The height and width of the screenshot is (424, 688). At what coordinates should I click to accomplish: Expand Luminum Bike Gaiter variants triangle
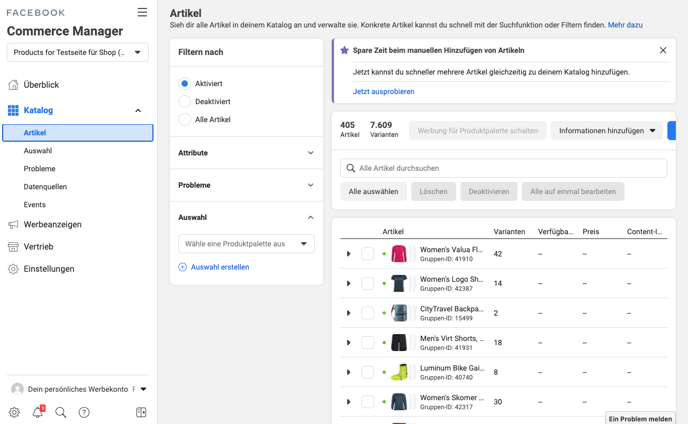348,372
